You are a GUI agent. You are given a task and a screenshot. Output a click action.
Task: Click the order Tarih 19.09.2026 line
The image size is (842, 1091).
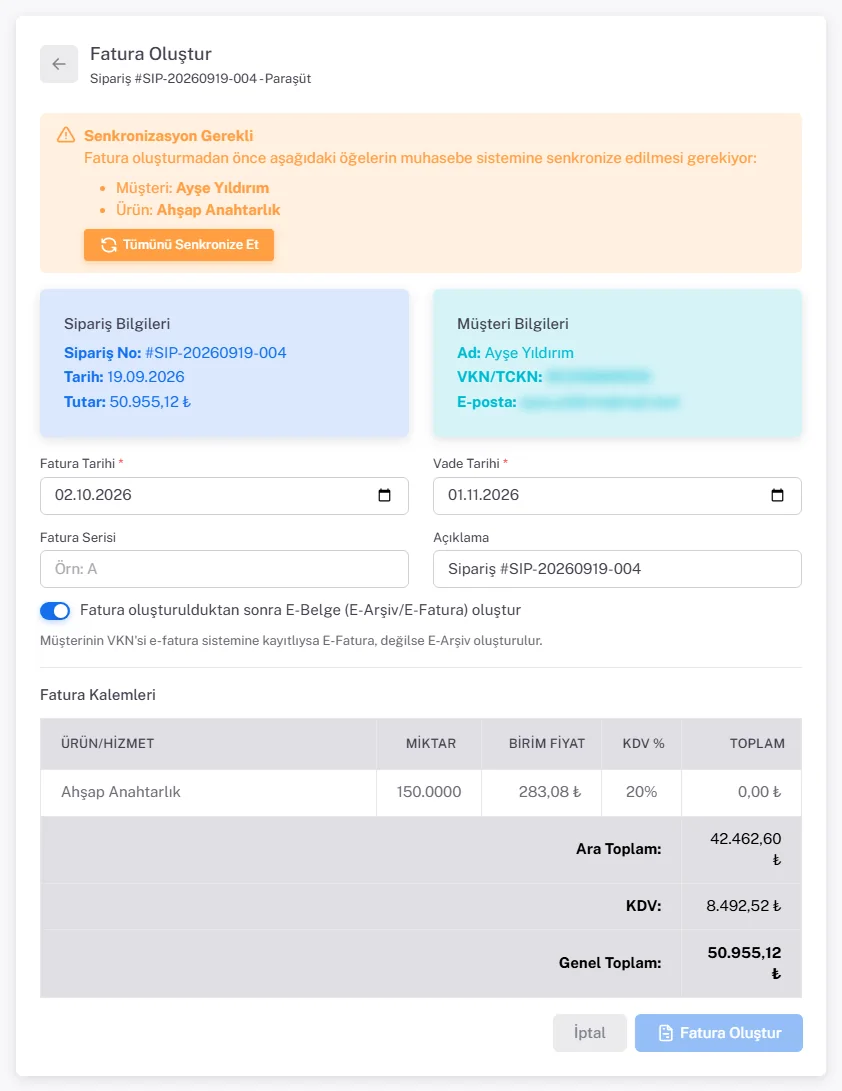[124, 377]
